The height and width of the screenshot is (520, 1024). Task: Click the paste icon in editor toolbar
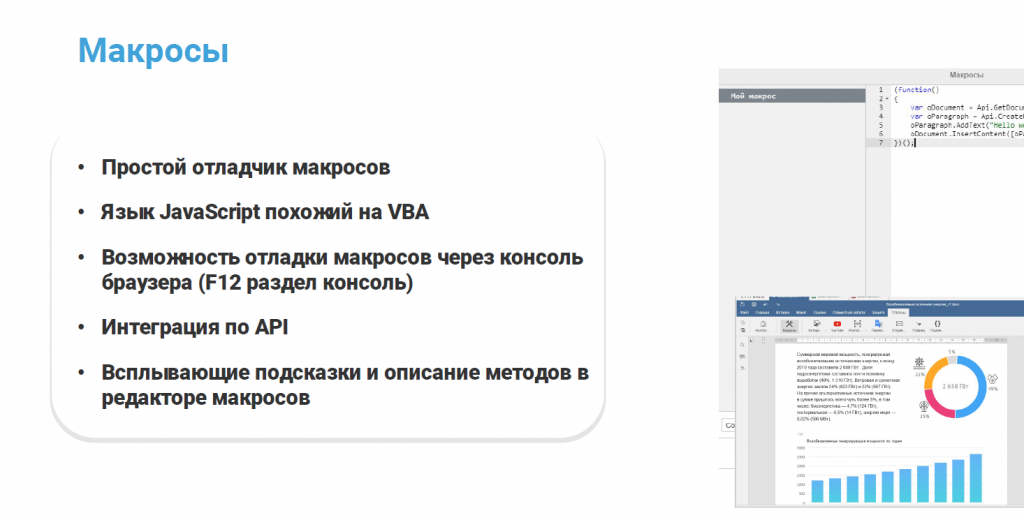(x=743, y=330)
